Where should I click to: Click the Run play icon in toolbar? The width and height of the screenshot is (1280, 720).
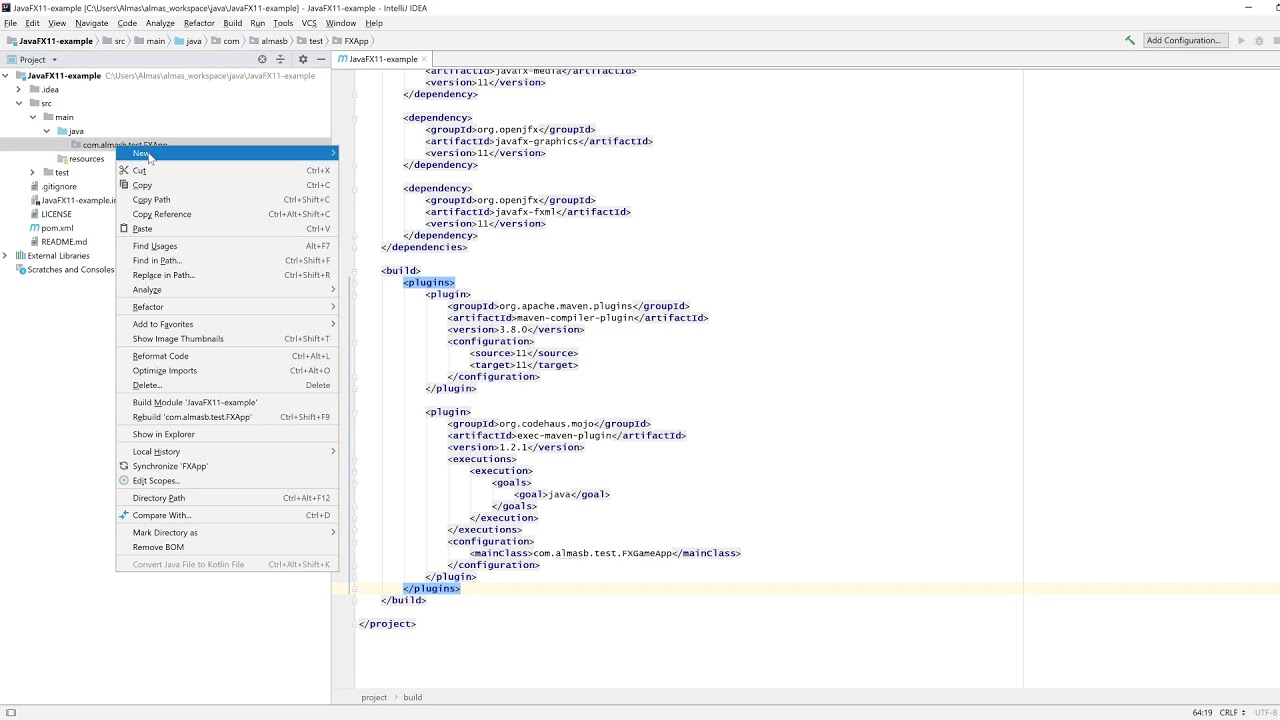(1241, 41)
